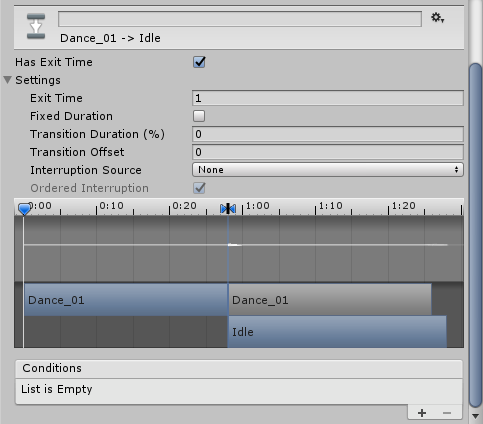
Task: Open the transition settings gear menu
Action: coord(437,18)
